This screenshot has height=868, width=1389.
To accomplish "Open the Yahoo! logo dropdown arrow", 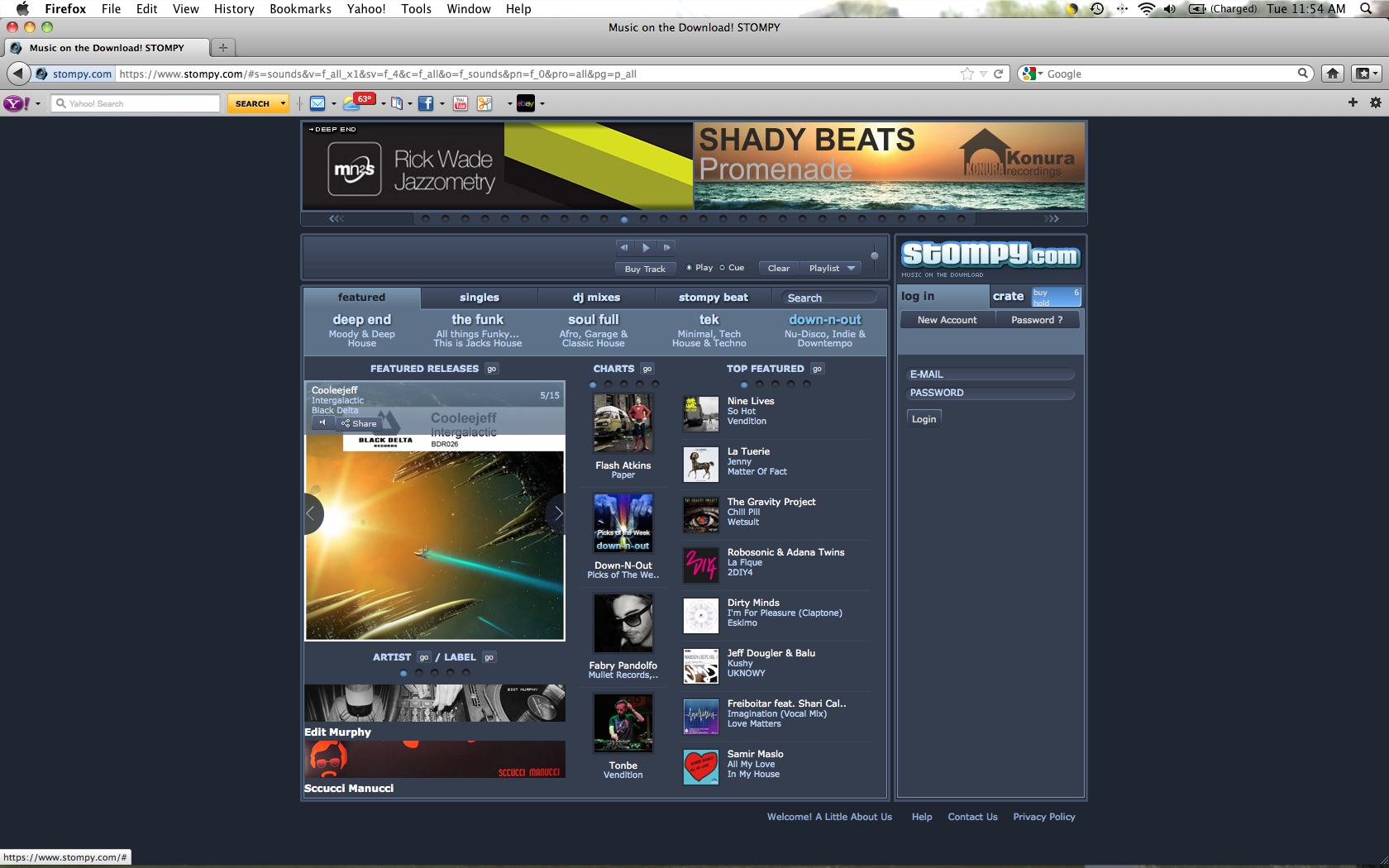I will click(x=38, y=103).
